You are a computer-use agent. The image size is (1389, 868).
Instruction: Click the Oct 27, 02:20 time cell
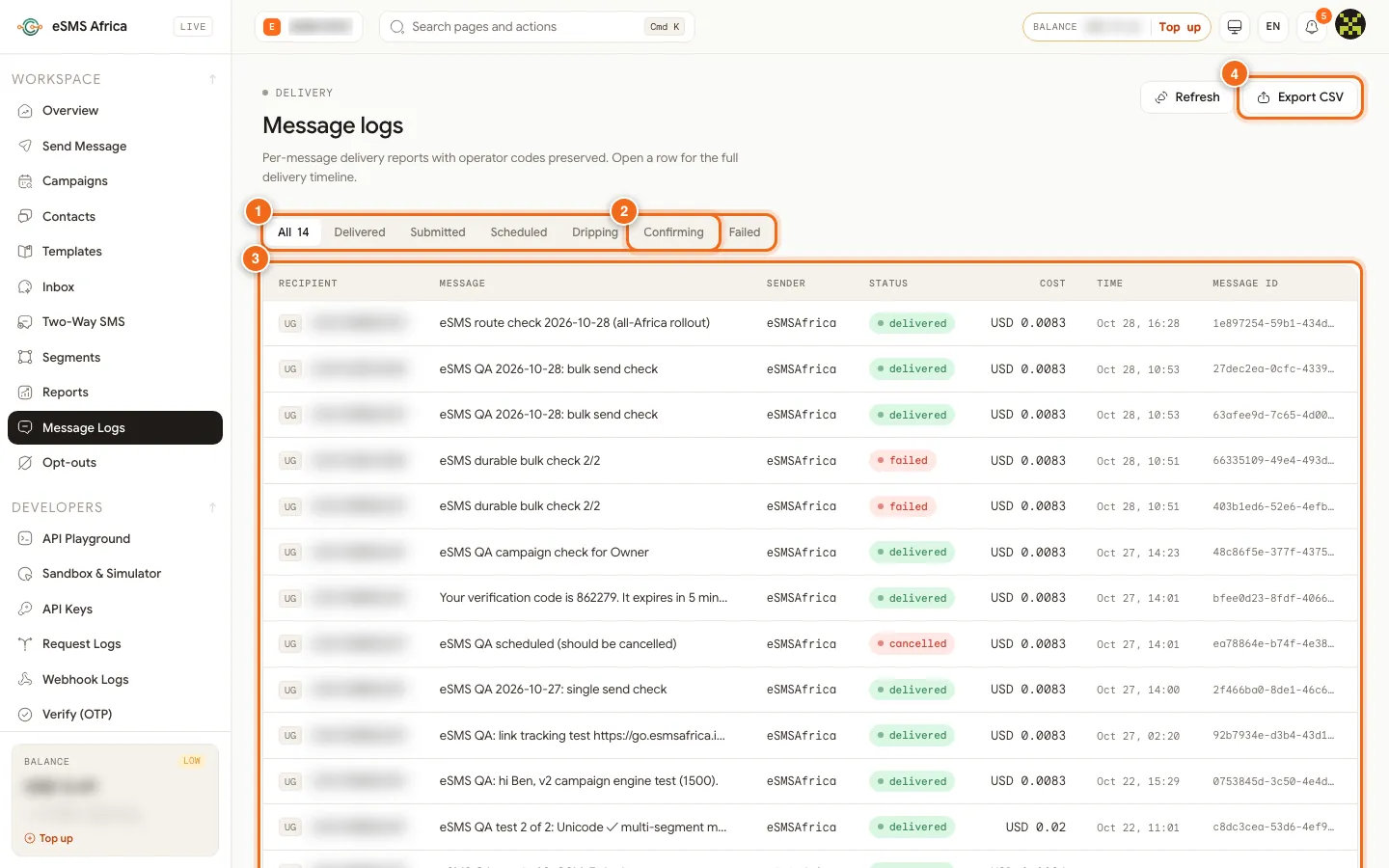[1138, 736]
